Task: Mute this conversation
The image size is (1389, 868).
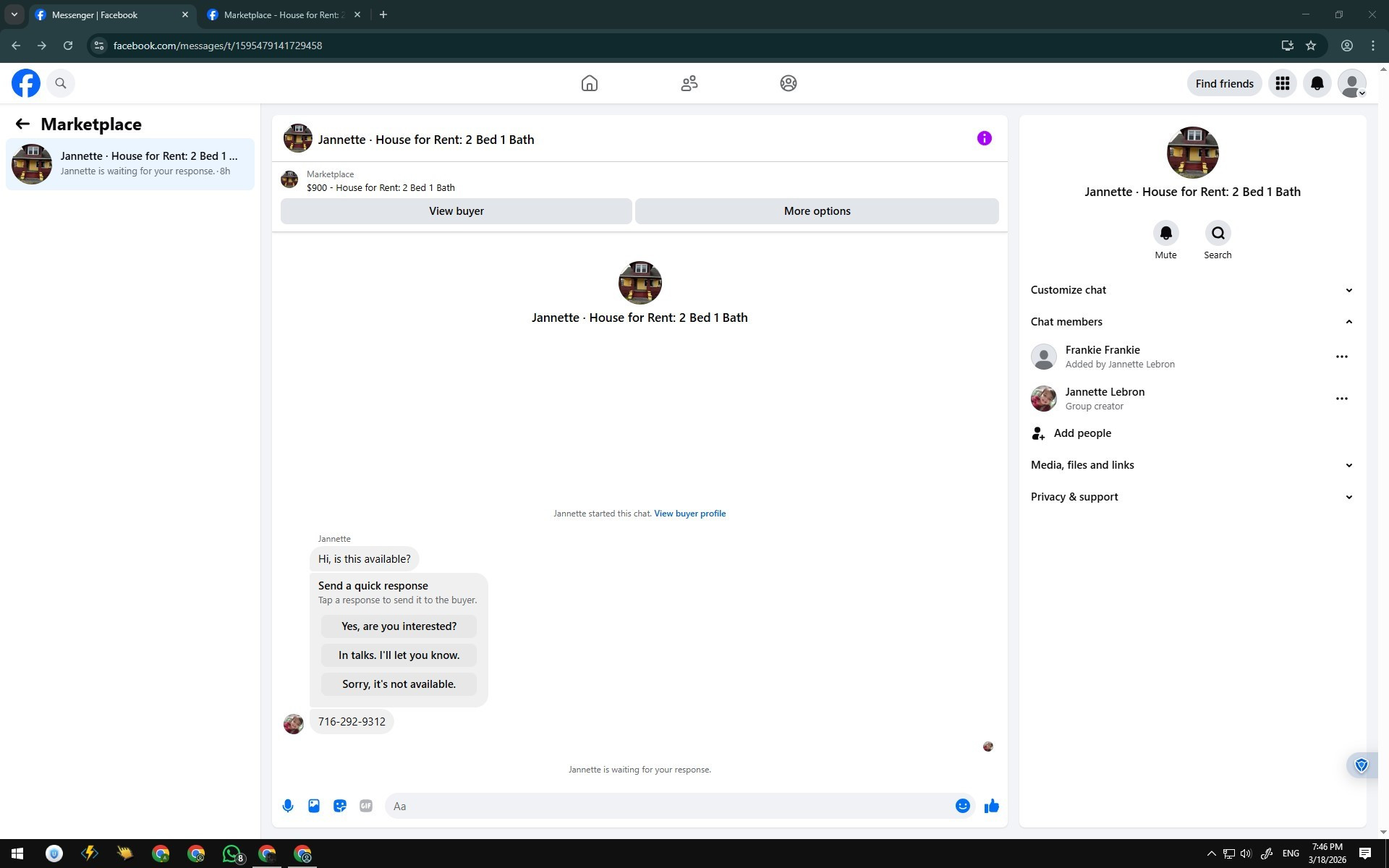Action: (1165, 234)
